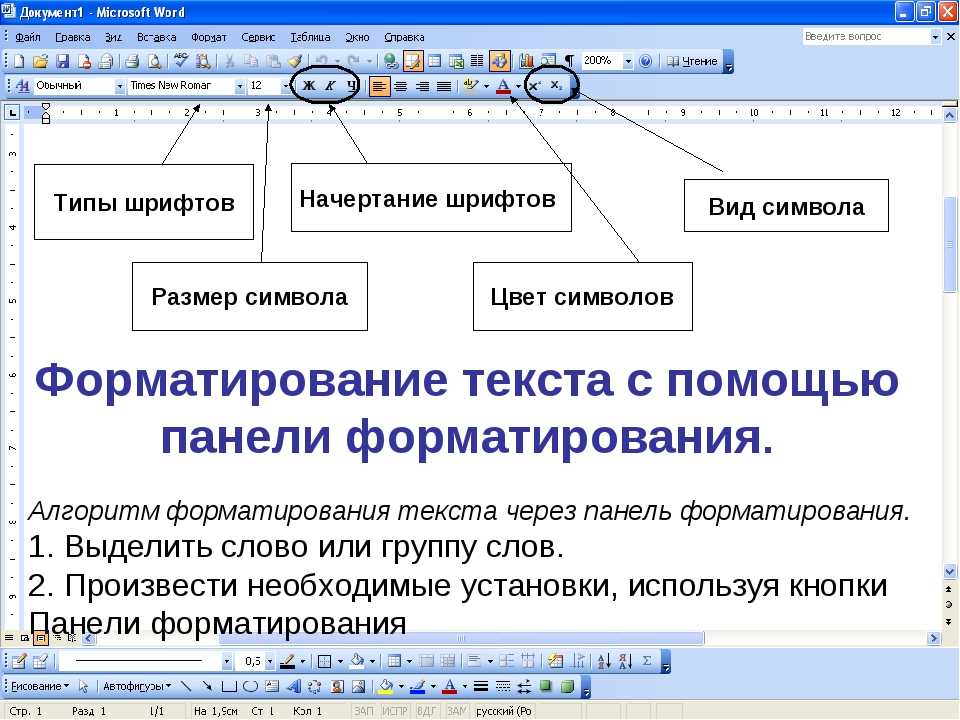Open the Формат menu

pos(209,37)
